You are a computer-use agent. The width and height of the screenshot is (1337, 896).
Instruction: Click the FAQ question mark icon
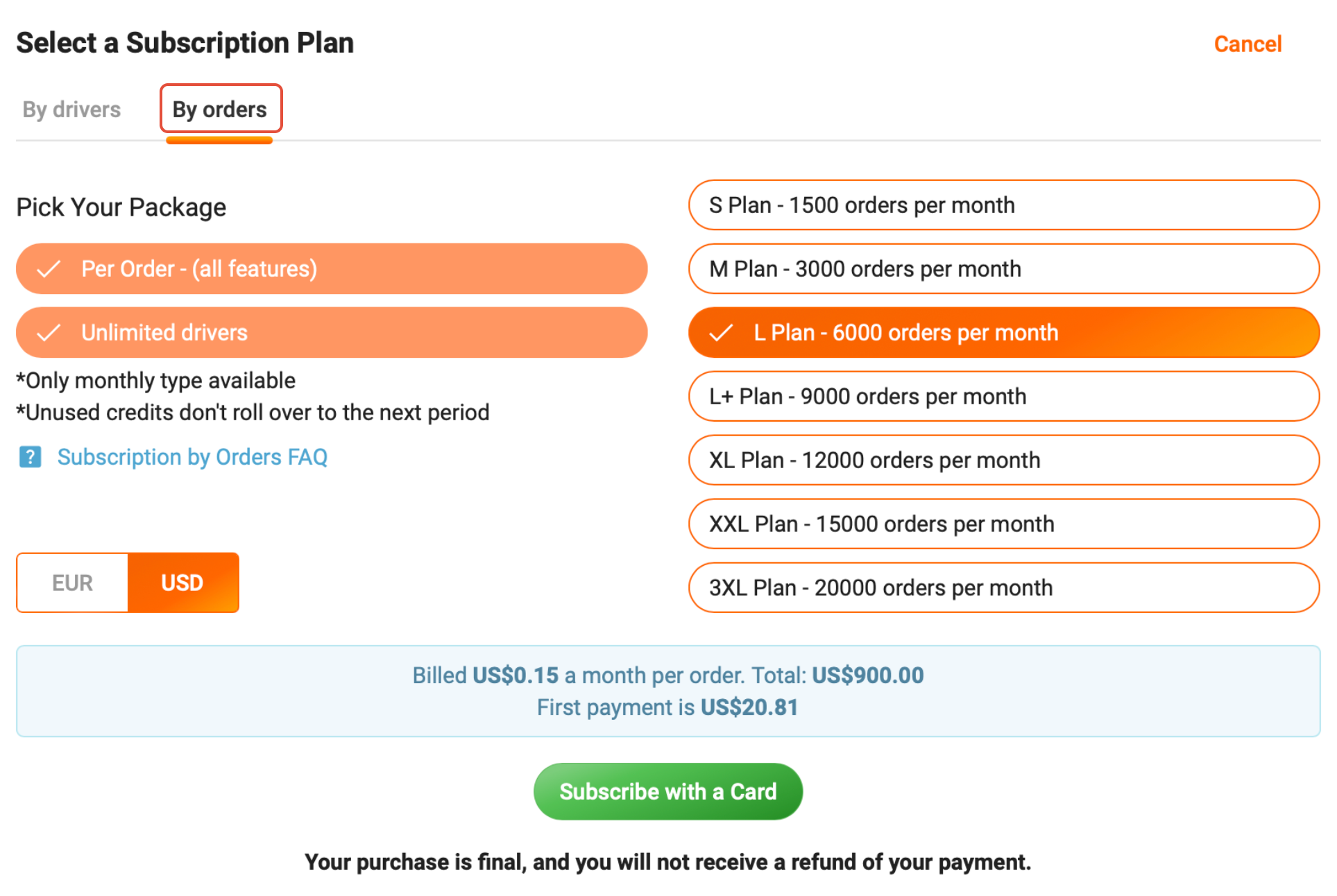30,457
